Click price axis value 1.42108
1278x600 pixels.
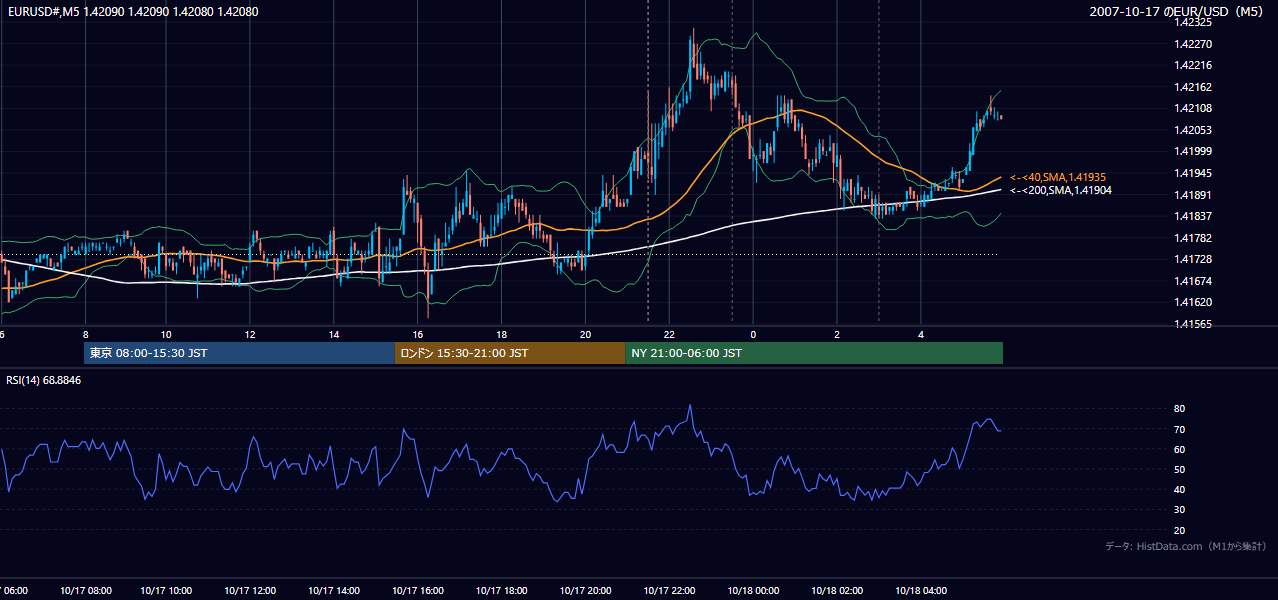[1194, 109]
